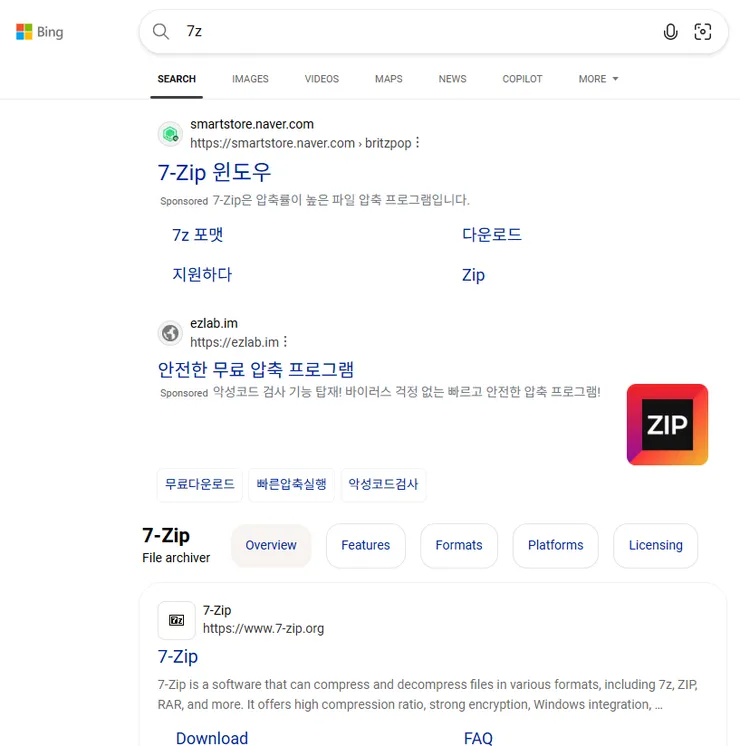Switch to the VIDEOS tab

tap(322, 79)
